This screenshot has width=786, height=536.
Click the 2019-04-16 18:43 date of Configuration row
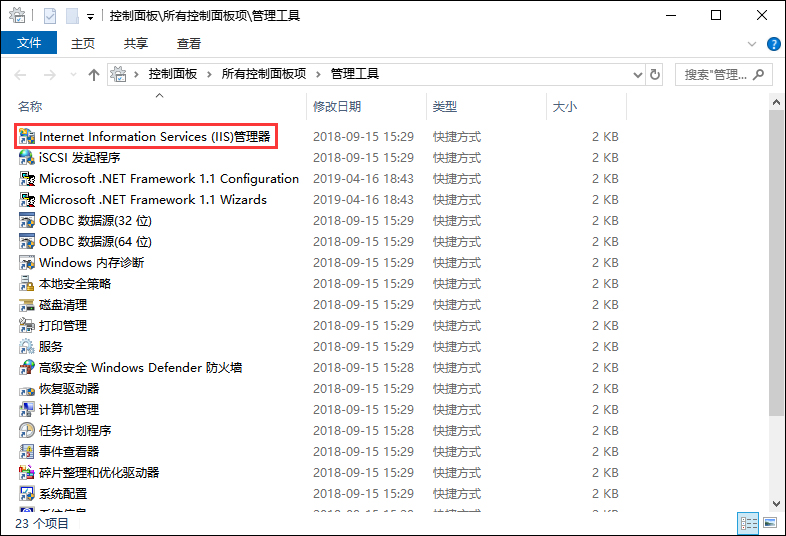tap(363, 178)
